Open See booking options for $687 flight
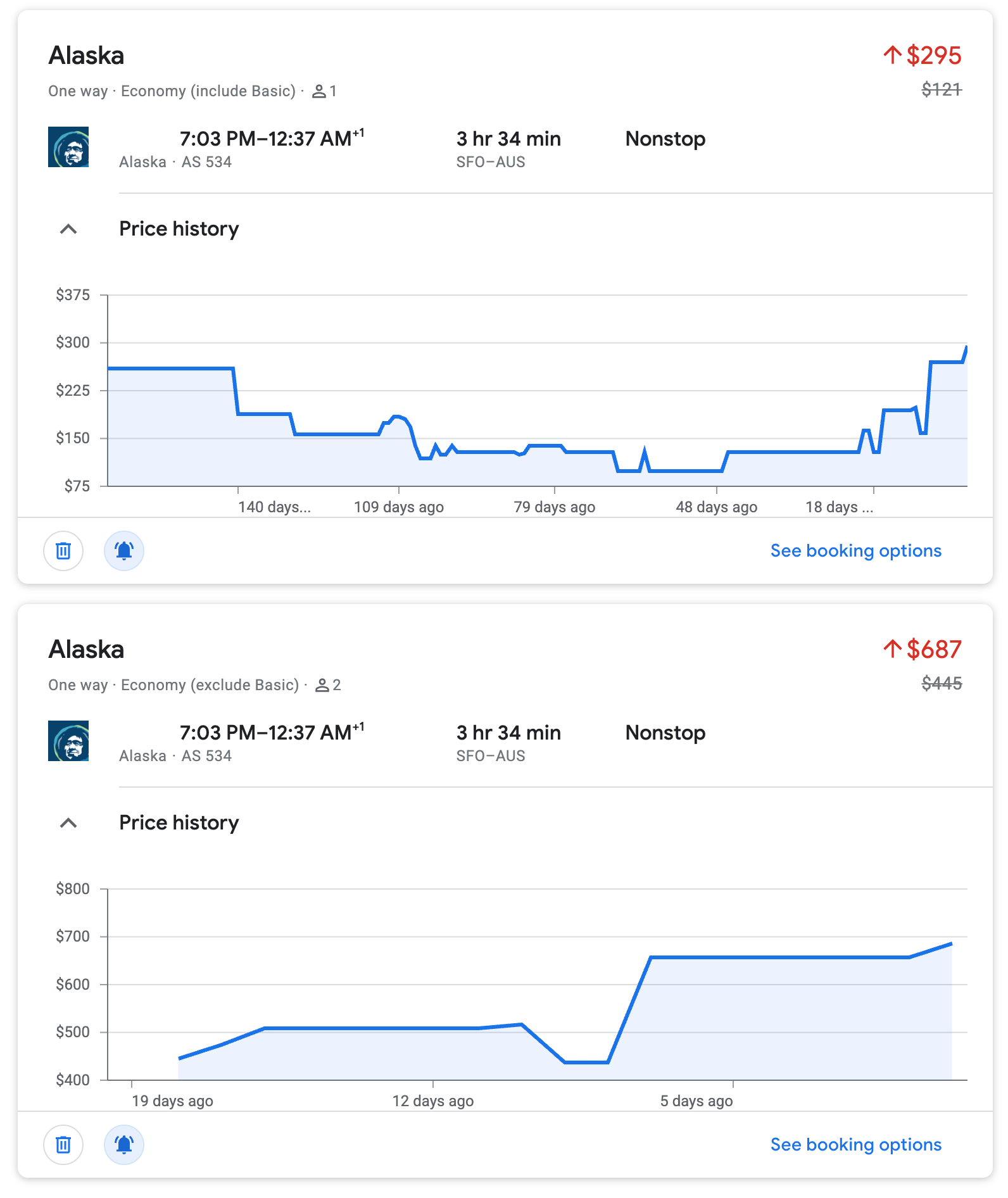The width and height of the screenshot is (1008, 1198). pos(856,1145)
